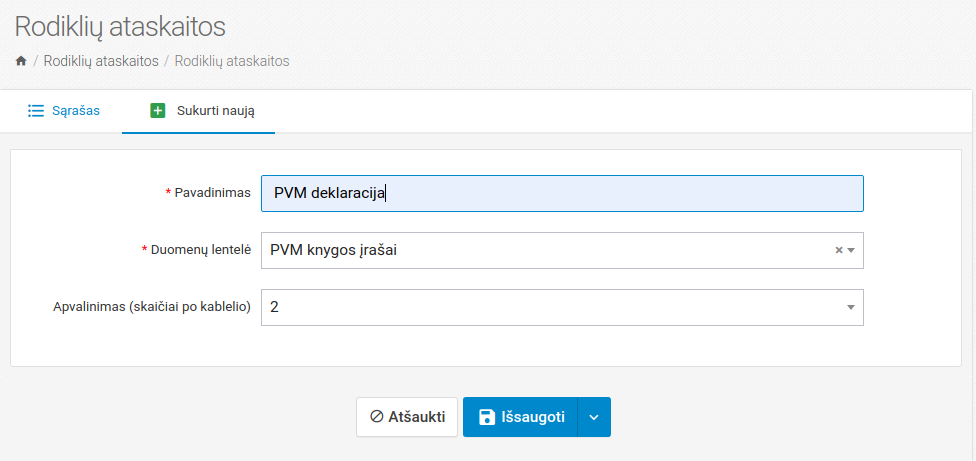This screenshot has width=976, height=461.
Task: Select the Sukurti naują tab
Action: point(215,111)
